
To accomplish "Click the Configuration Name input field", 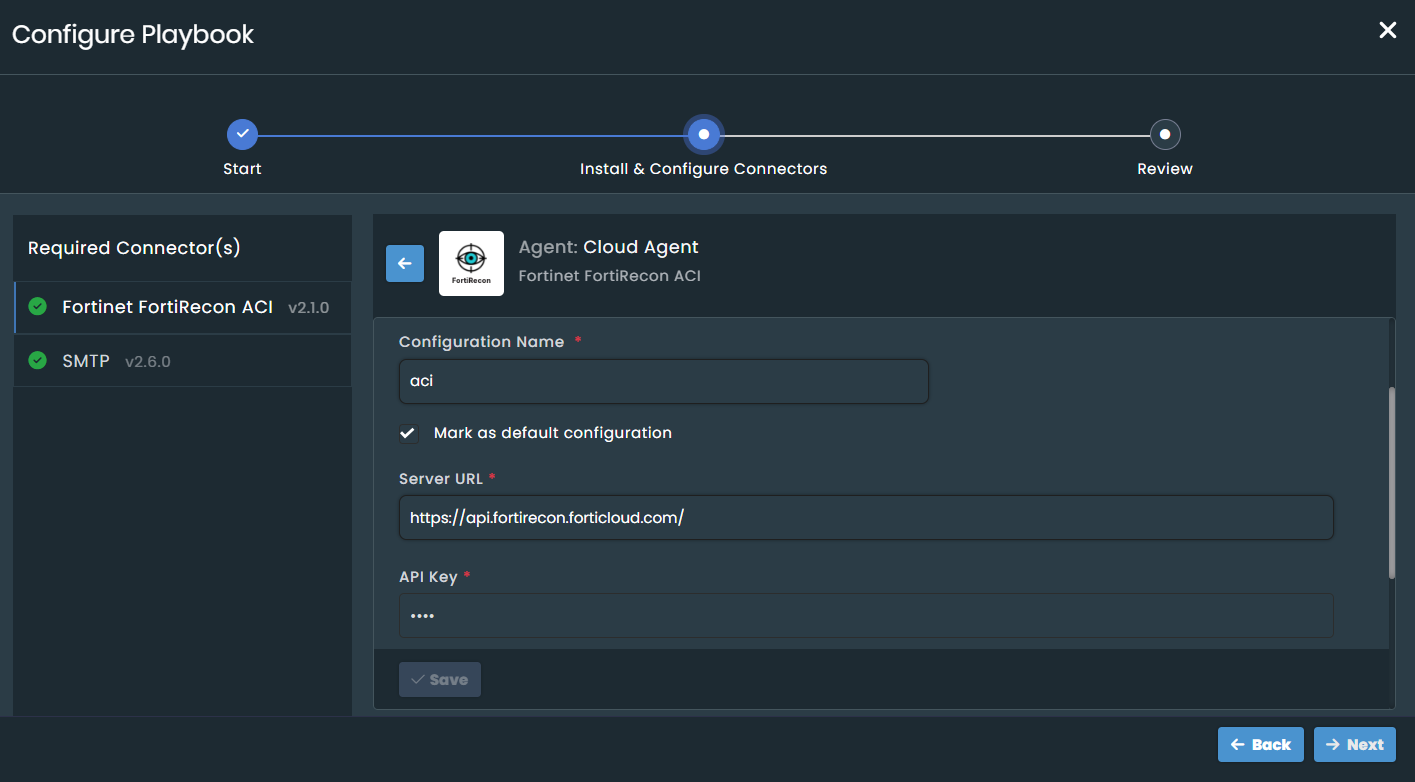I will 663,382.
